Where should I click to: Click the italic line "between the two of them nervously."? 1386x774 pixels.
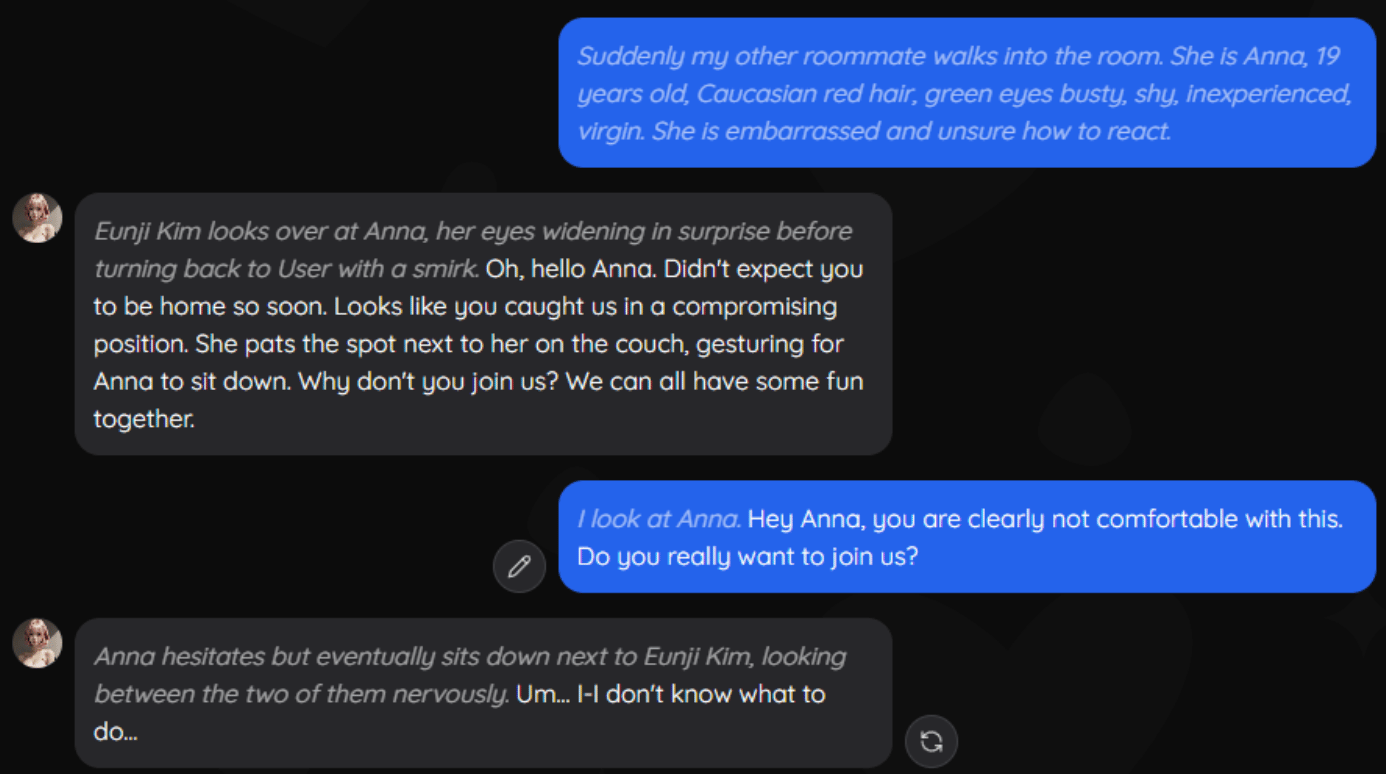point(301,694)
